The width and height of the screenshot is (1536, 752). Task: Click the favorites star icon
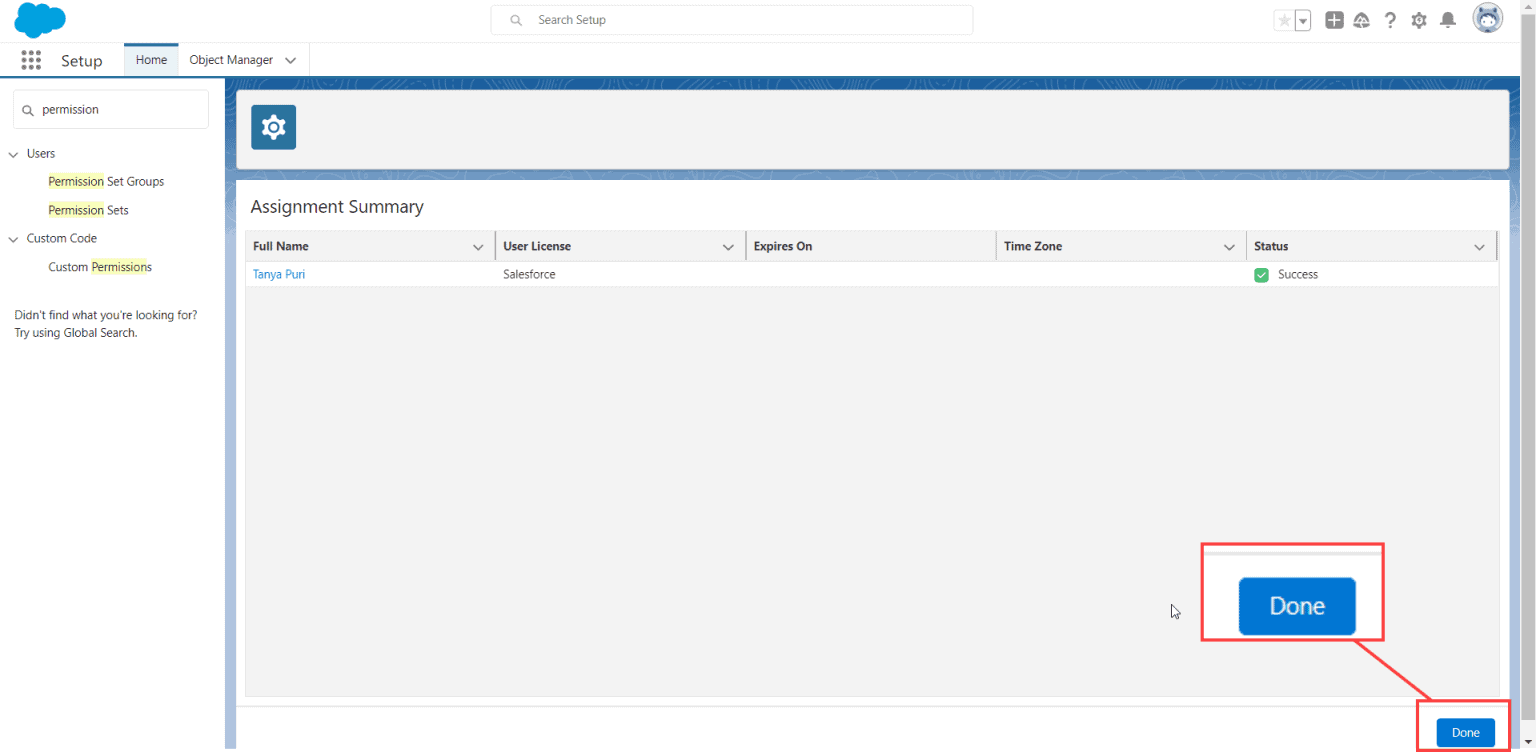pos(1284,20)
